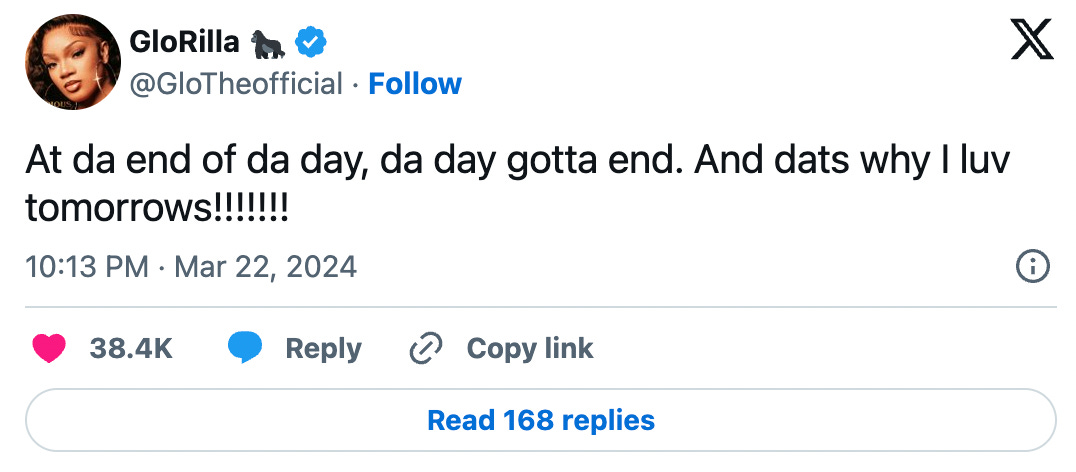Viewport: 1076px width, 472px height.
Task: Like the tweet with the heart icon
Action: tap(49, 348)
